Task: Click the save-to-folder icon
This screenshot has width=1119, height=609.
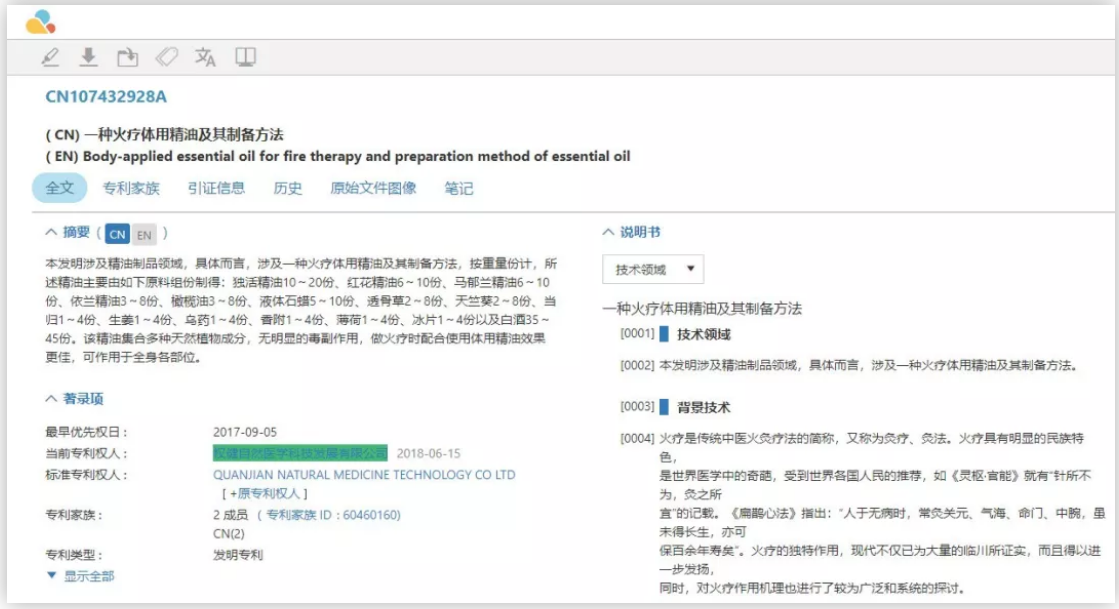Action: (x=127, y=58)
